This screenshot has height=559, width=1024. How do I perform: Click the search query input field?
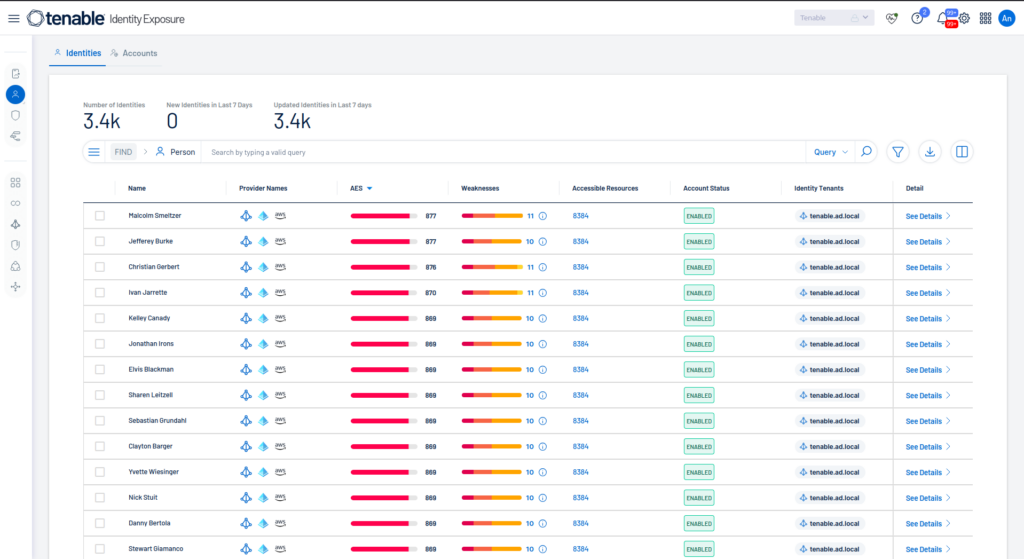pos(503,152)
